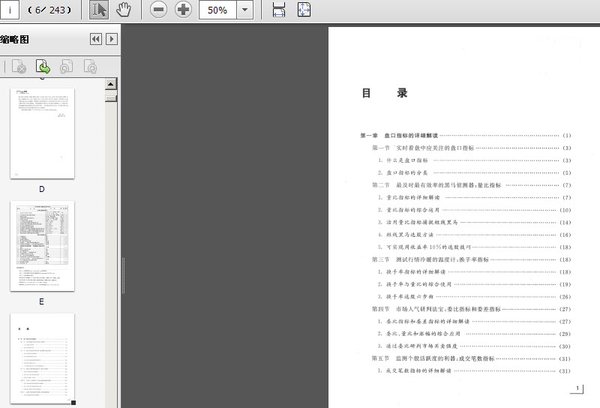Click the label D under the thumbnail
This screenshot has height=408, width=600.
point(42,189)
